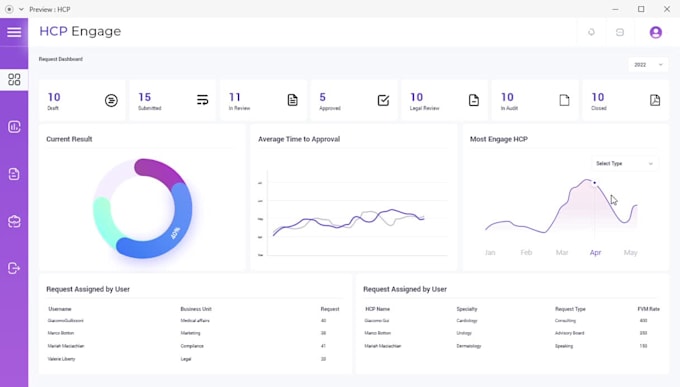Screen dimensions: 680x387
Task: Click the Medical affairs business unit cell
Action: pyautogui.click(x=195, y=321)
